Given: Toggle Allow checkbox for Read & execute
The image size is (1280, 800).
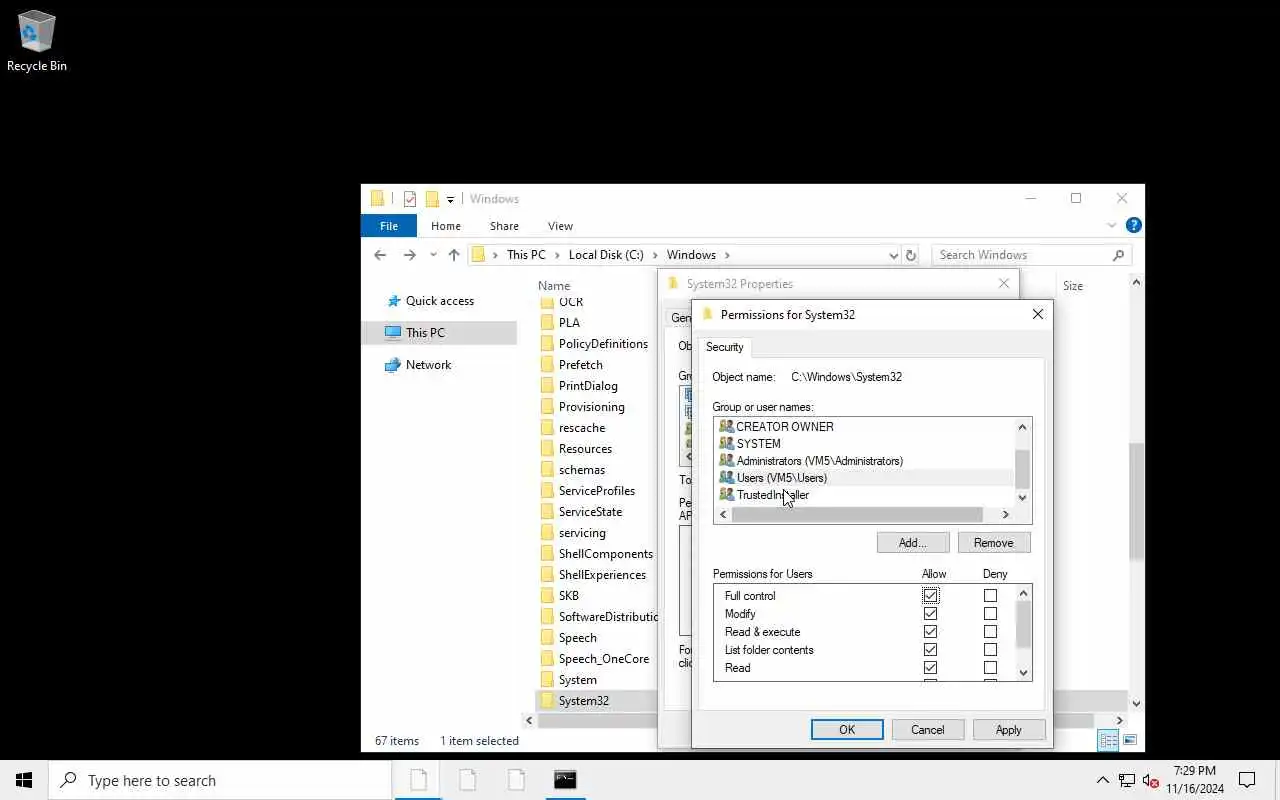Looking at the screenshot, I should [x=930, y=632].
